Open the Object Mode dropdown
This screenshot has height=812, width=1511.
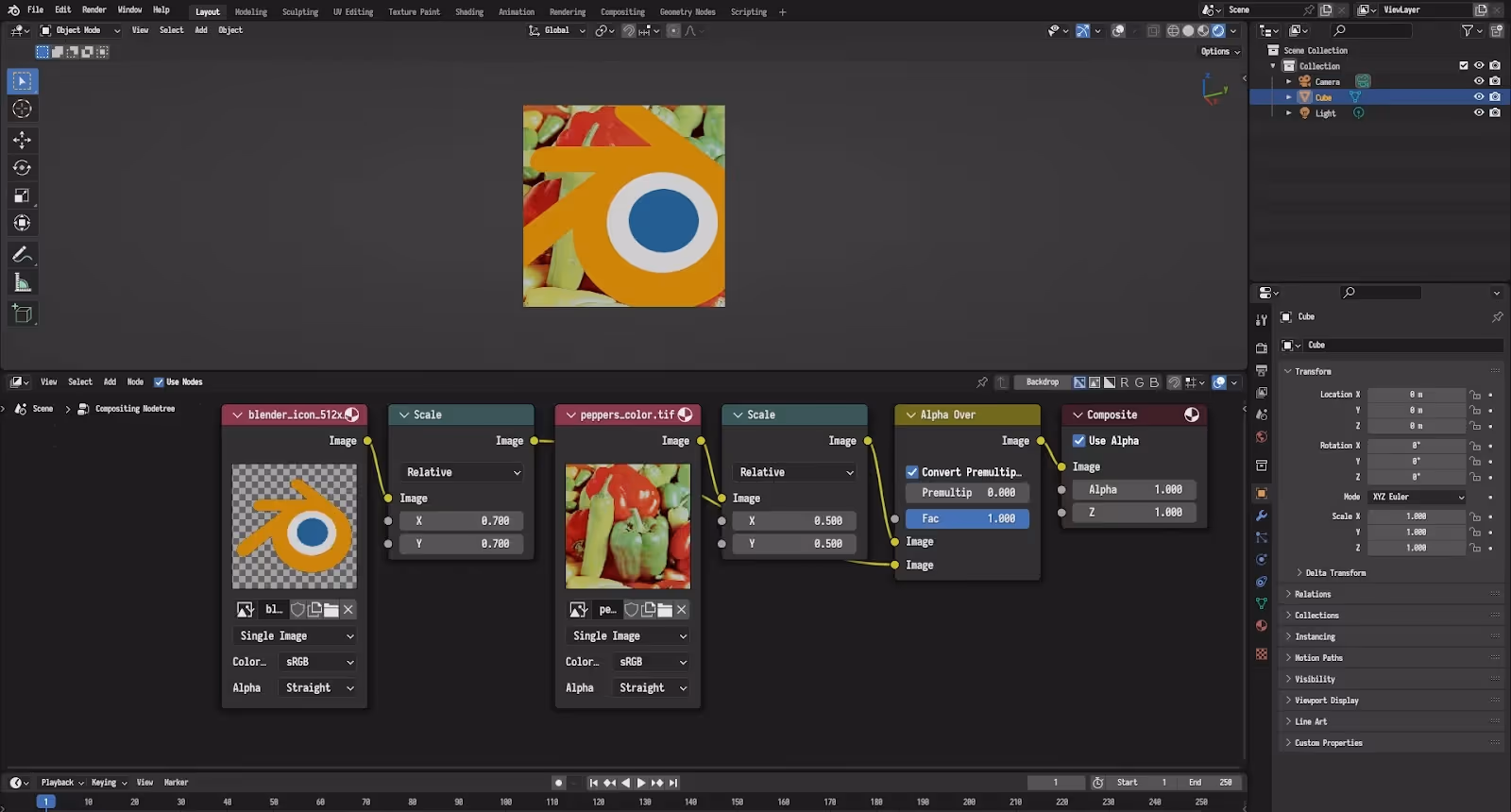tap(80, 30)
